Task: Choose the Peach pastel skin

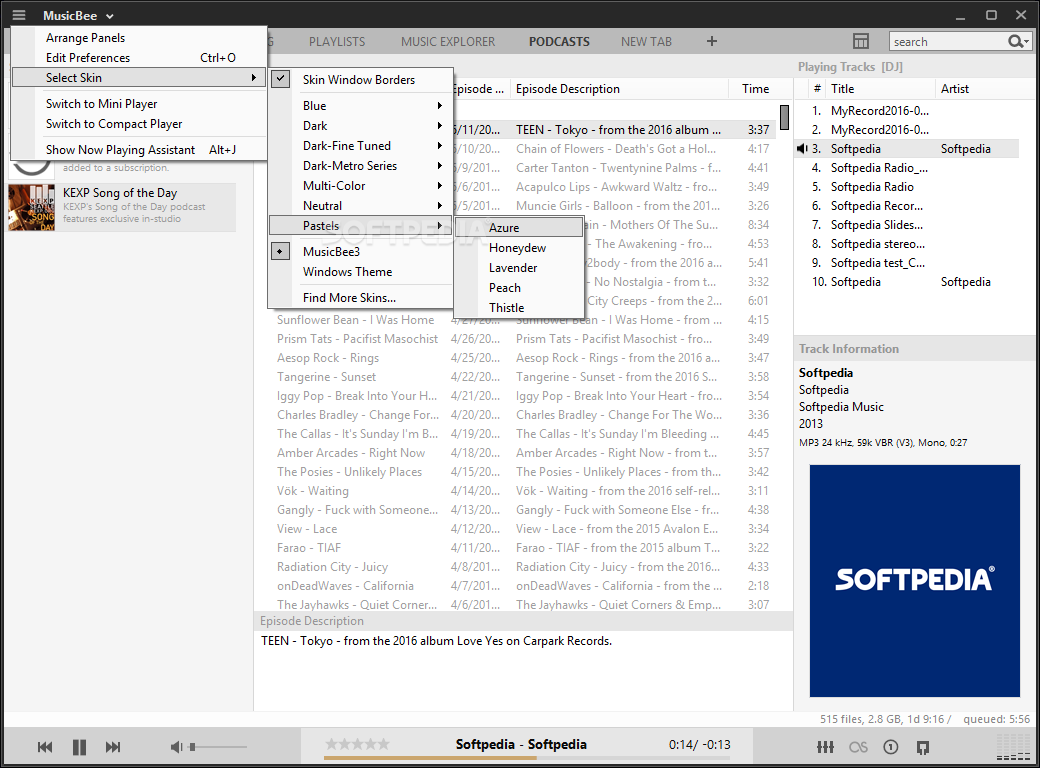Action: 519,287
